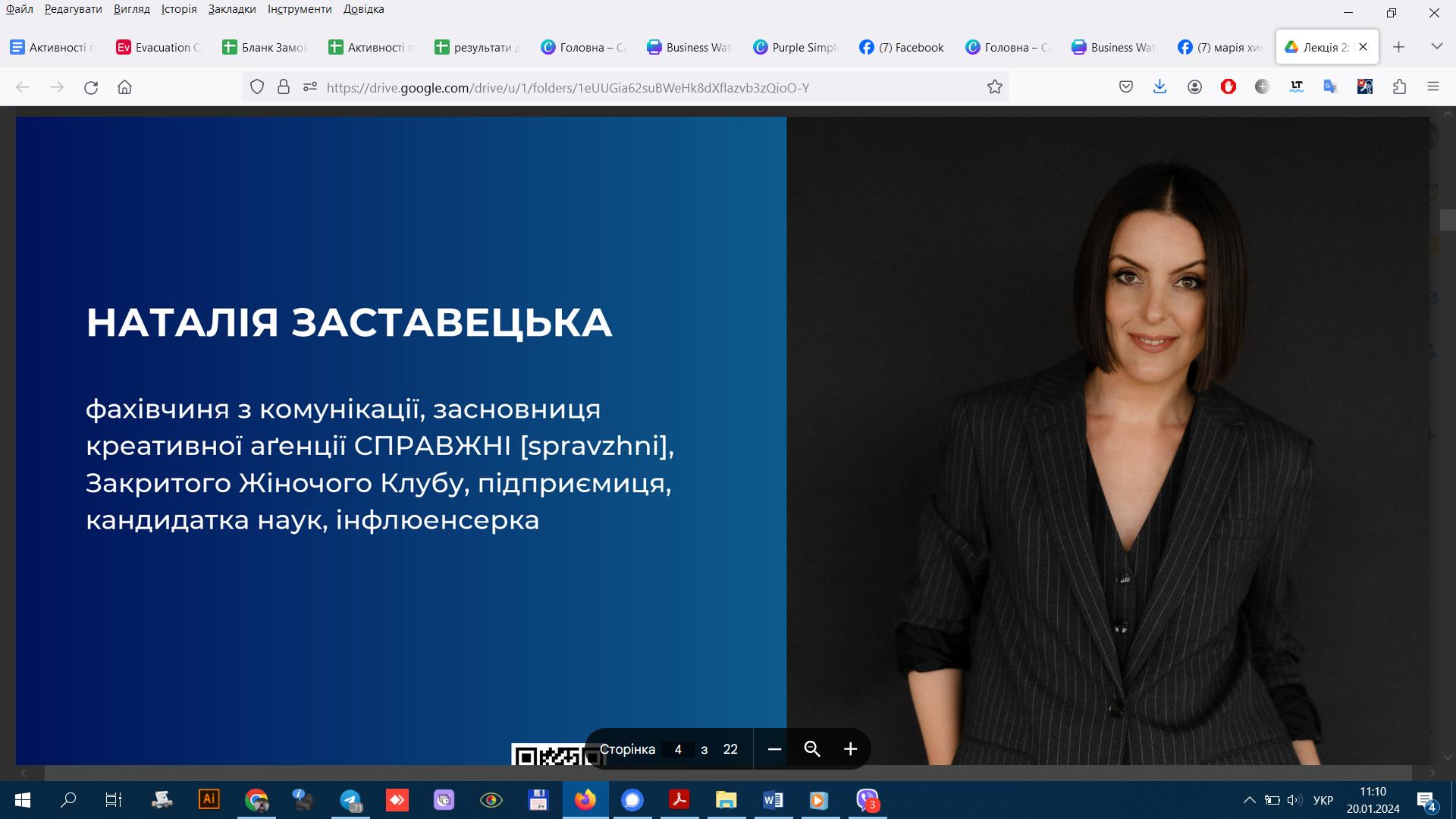Image resolution: width=1456 pixels, height=819 pixels.
Task: Reload the current page
Action: coord(91,87)
